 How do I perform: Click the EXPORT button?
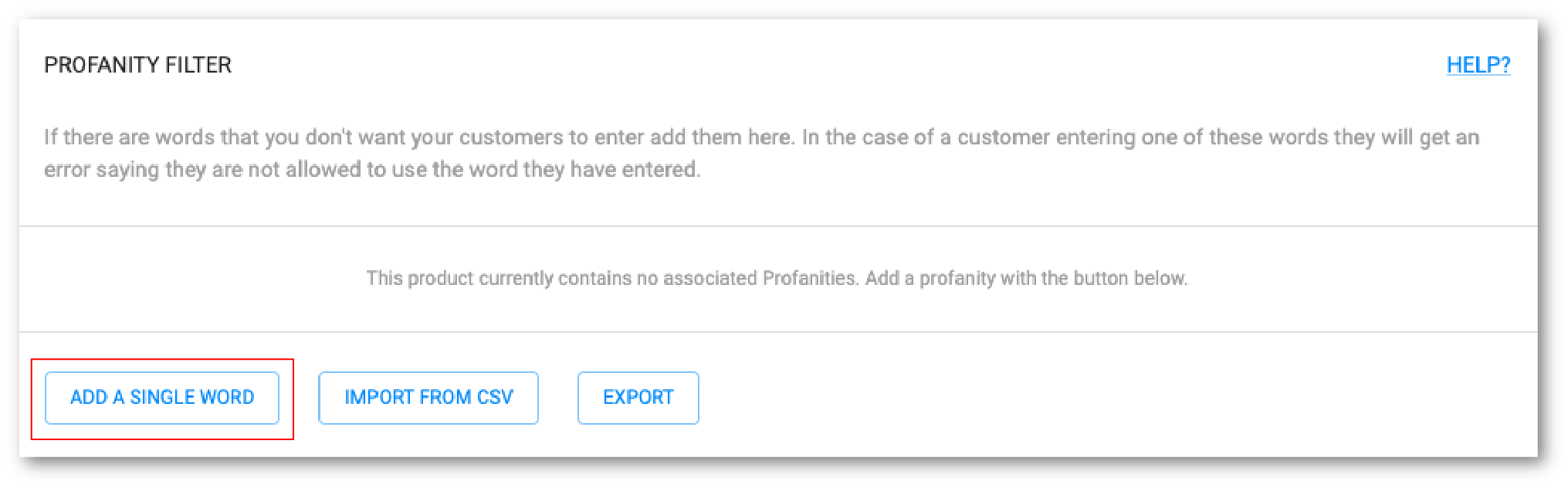(638, 398)
